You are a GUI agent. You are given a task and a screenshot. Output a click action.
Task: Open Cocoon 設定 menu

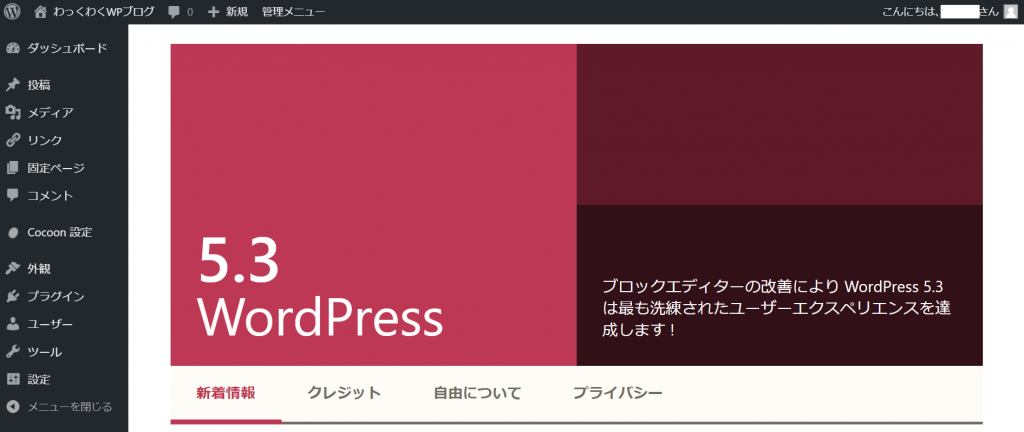tap(59, 232)
